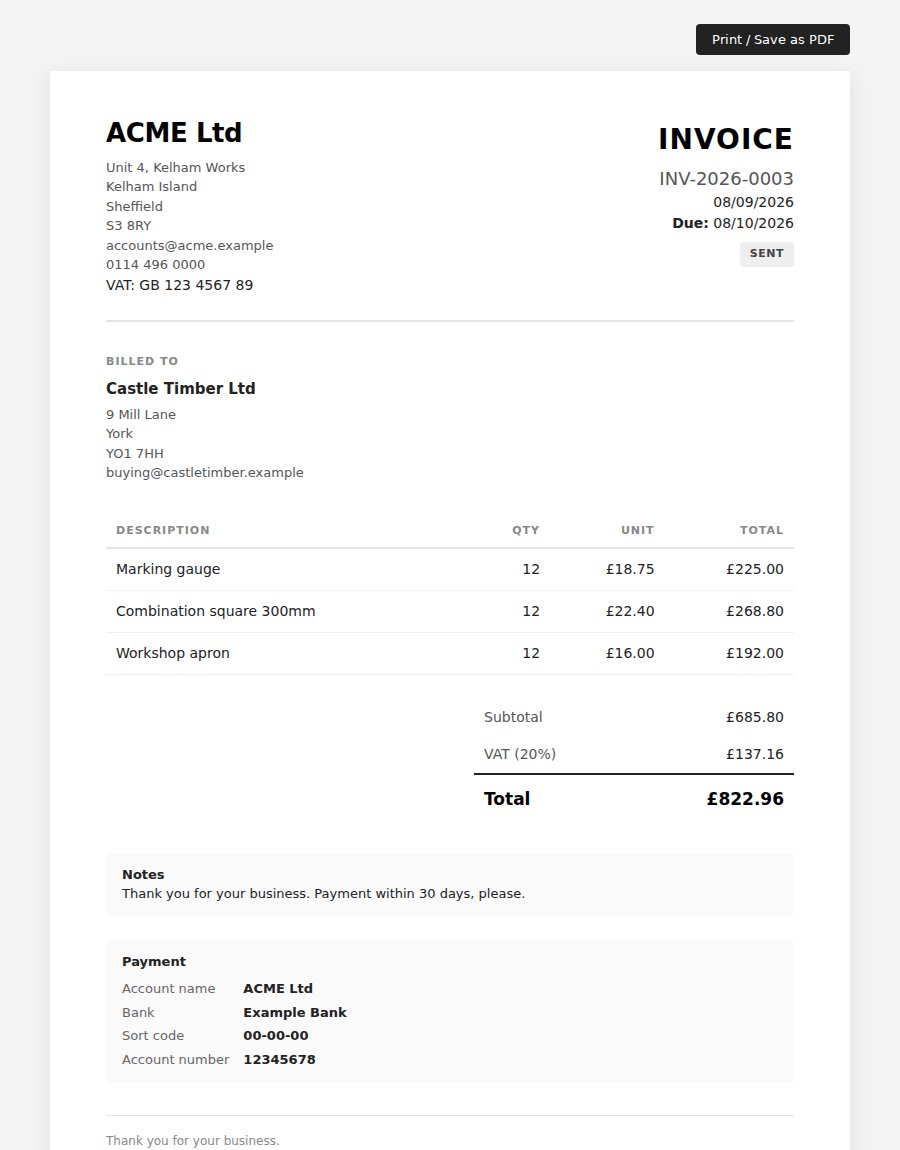Click the Workshop apron quantity 12

(531, 653)
